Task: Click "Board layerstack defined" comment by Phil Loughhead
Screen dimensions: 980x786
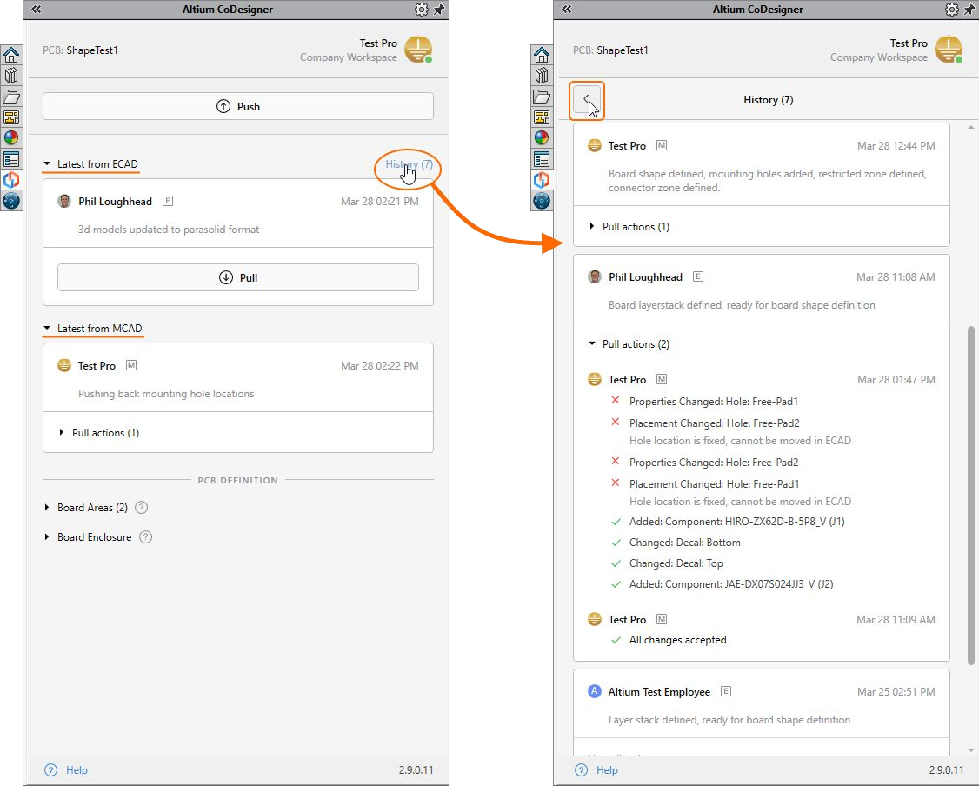Action: click(742, 305)
